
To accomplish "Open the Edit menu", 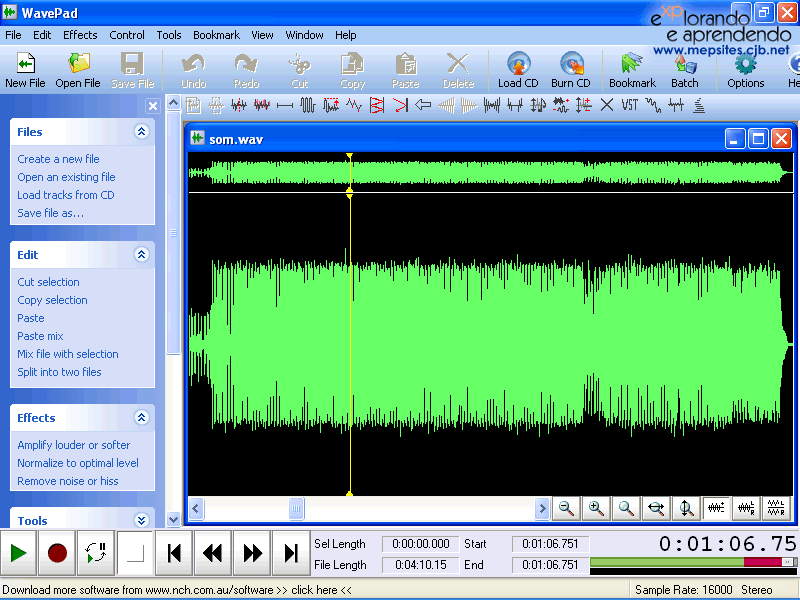I will click(42, 35).
